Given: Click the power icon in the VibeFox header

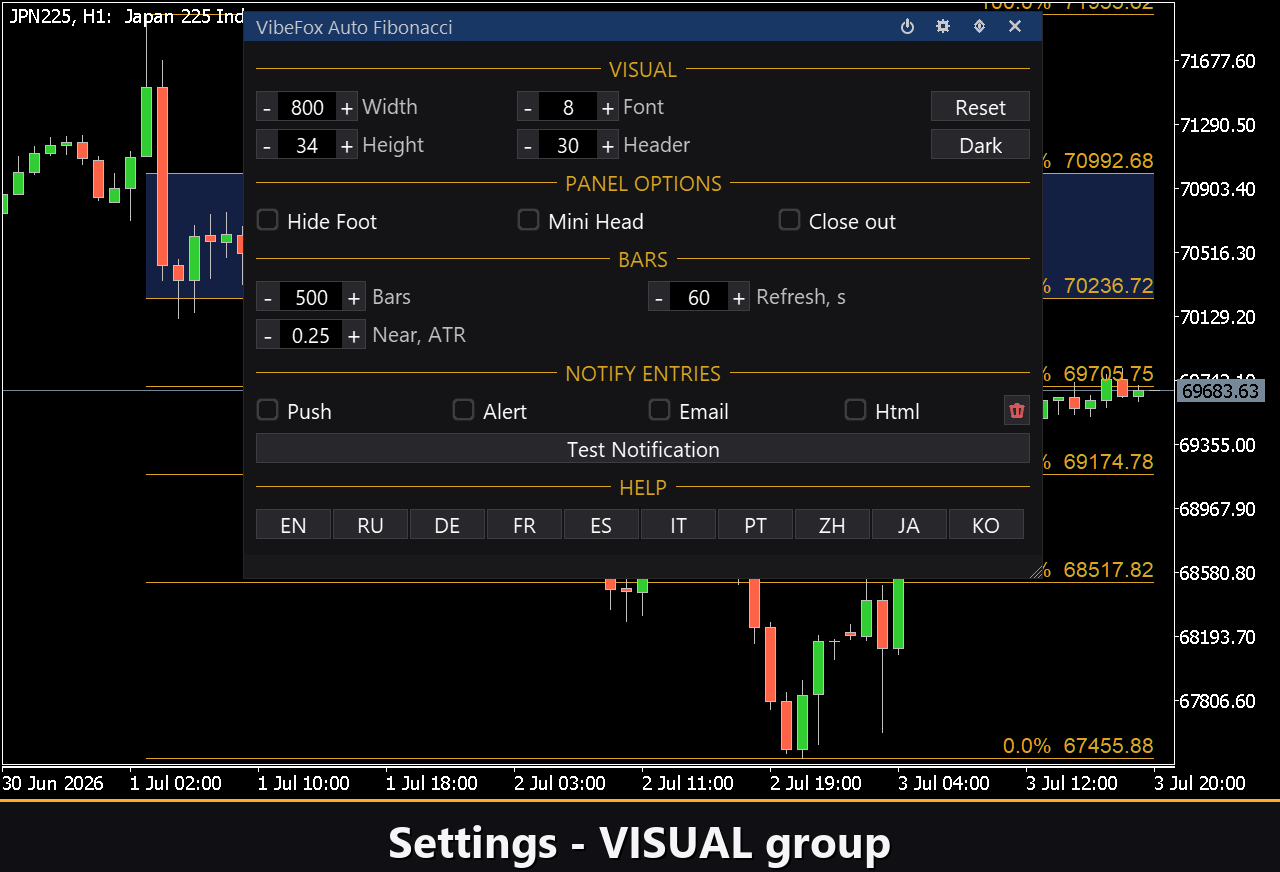Looking at the screenshot, I should pos(907,27).
